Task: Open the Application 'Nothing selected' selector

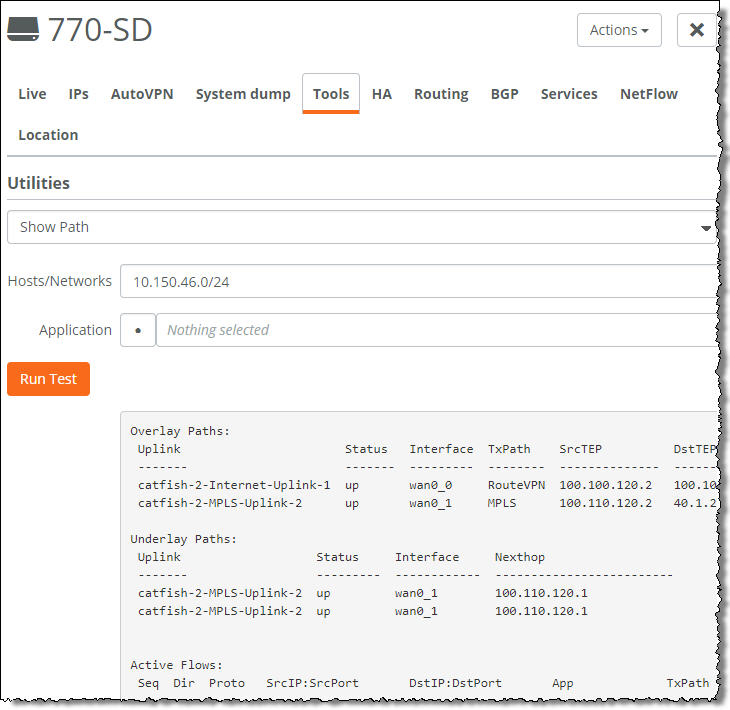Action: point(437,330)
